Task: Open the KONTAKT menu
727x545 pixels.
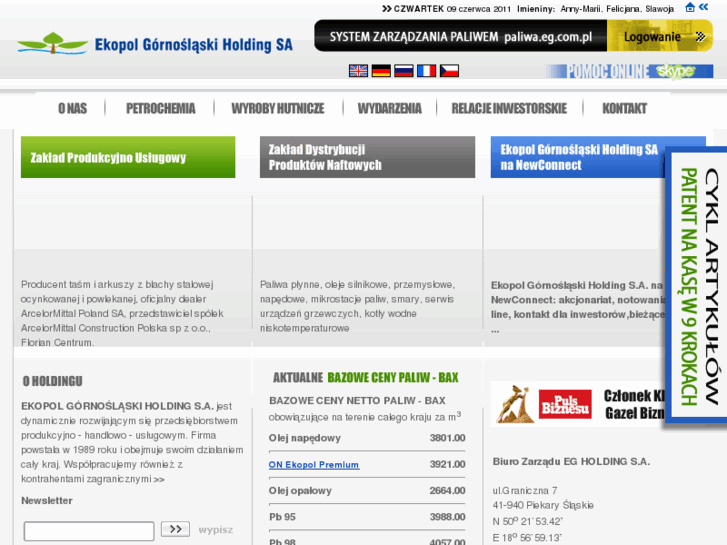Action: coord(625,109)
